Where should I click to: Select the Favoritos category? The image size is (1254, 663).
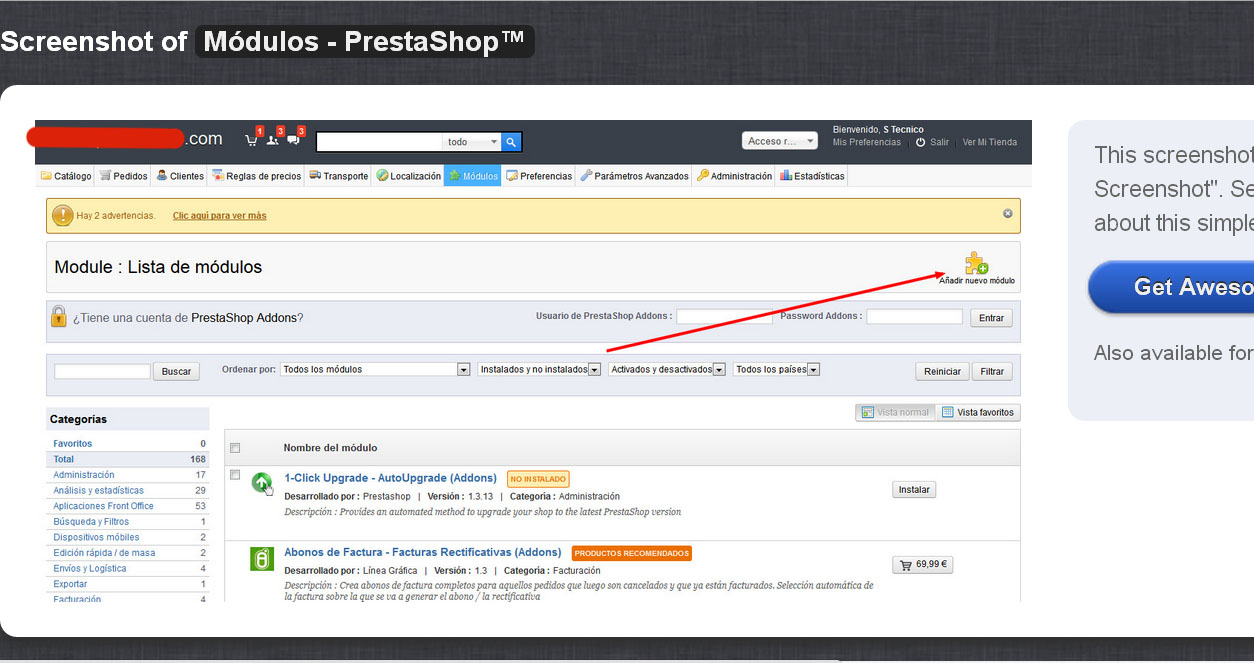coord(128,443)
